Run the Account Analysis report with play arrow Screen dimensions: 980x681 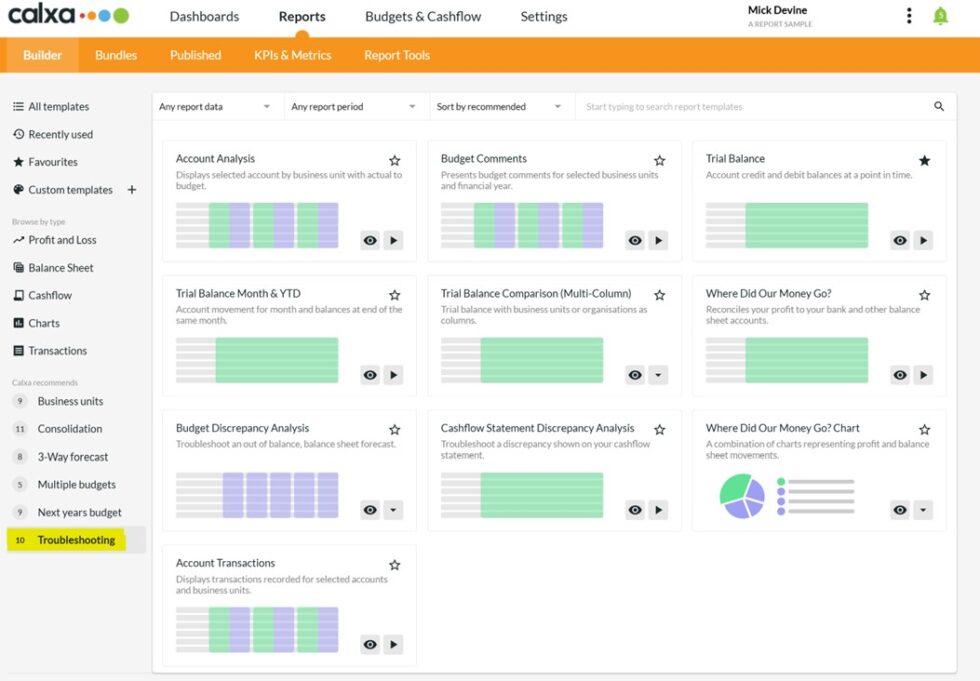[392, 240]
